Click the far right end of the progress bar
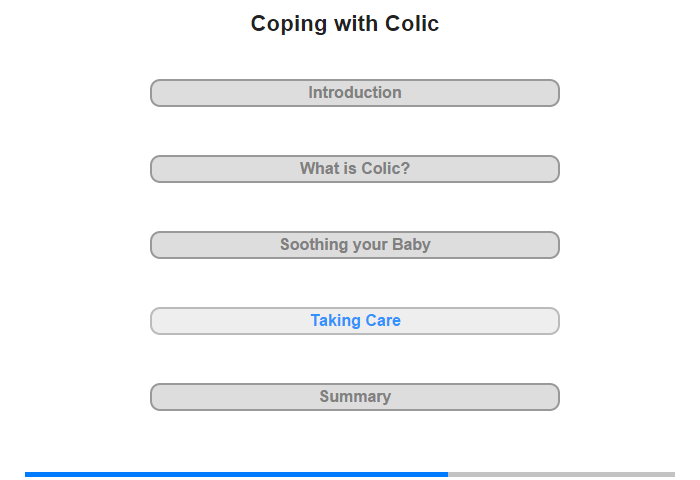 click(x=673, y=474)
